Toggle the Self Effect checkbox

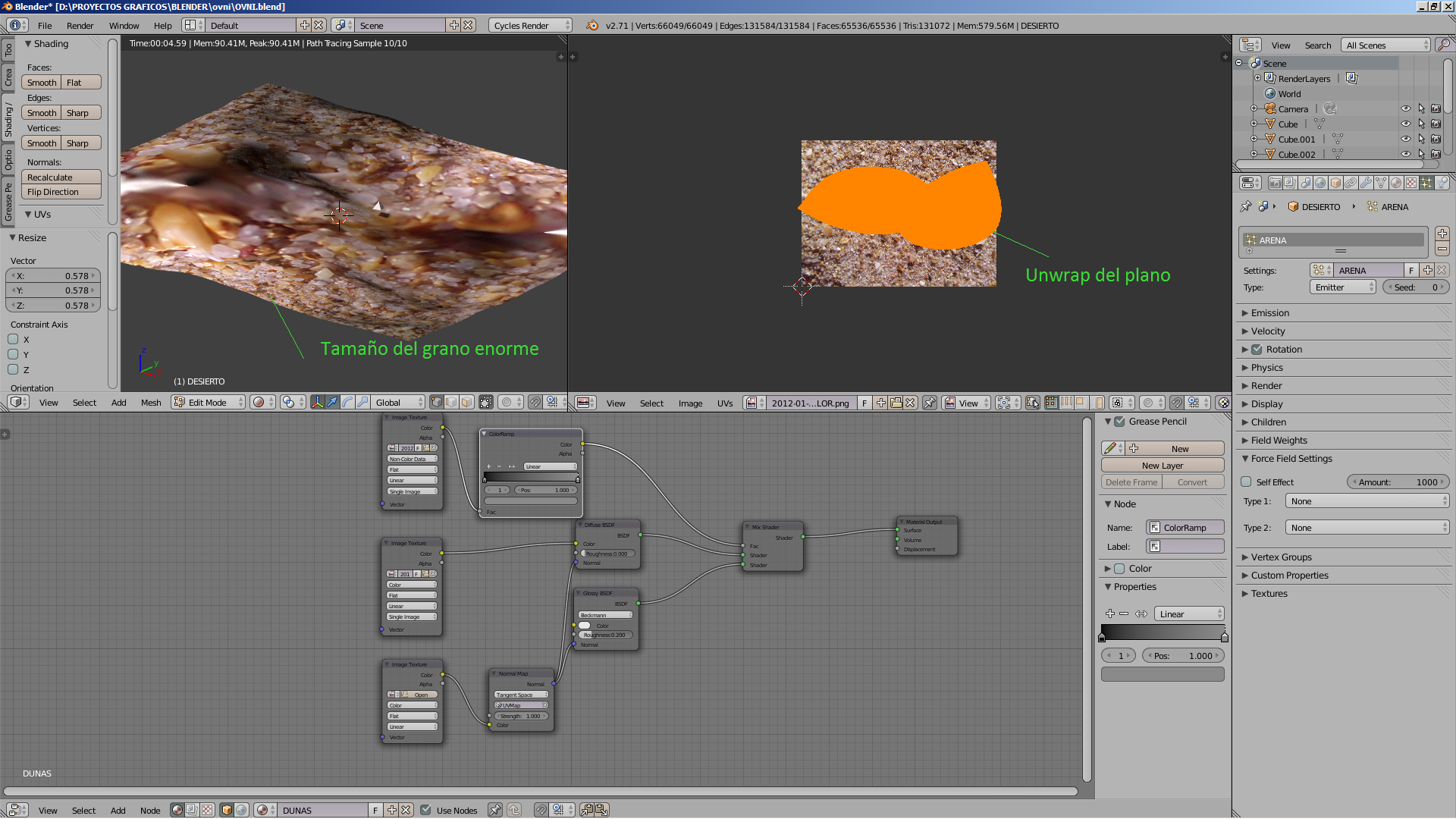click(1246, 482)
